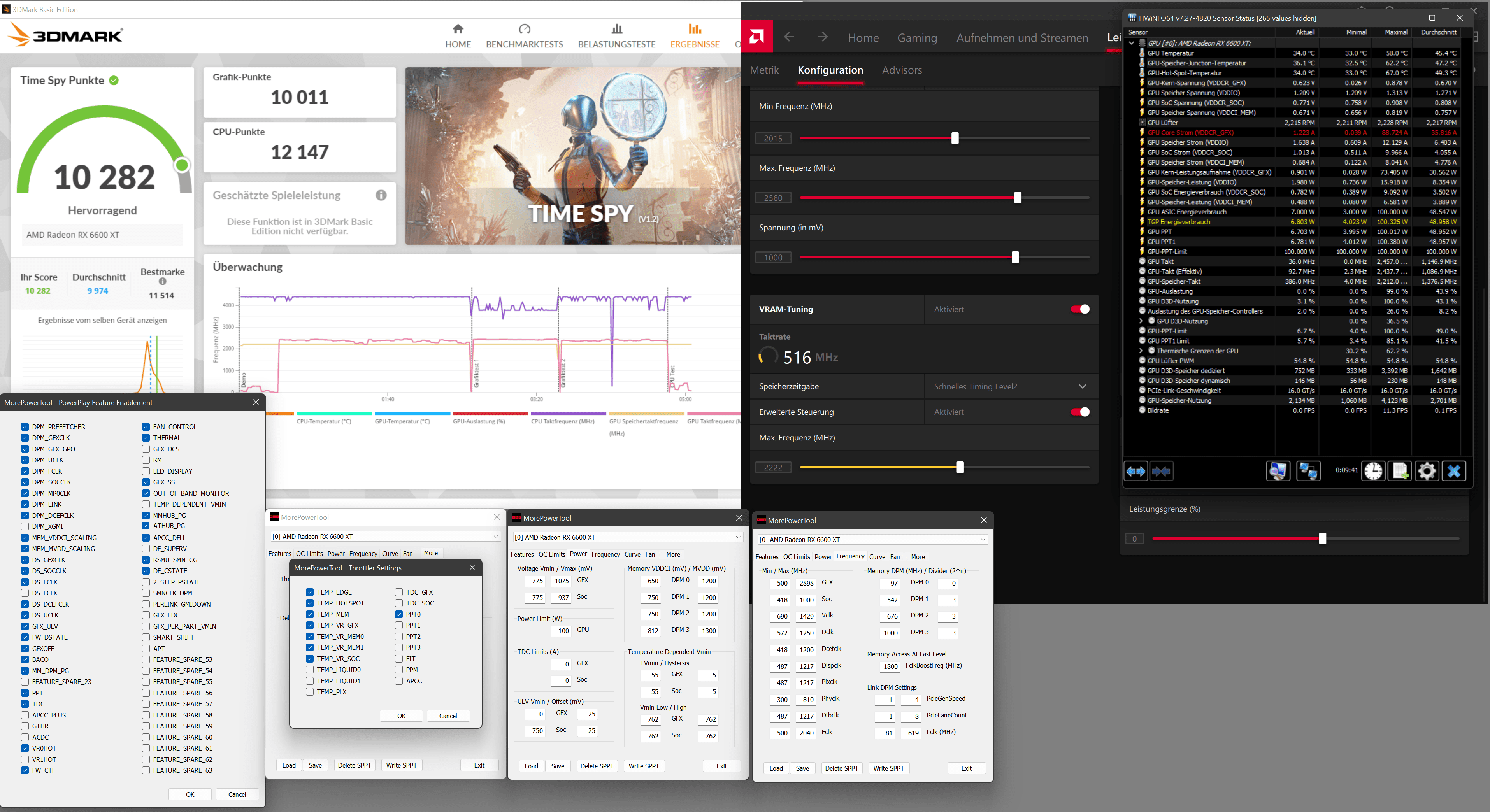Click HWiNFO title bar app icon
This screenshot has height=812, width=1490.
click(1132, 18)
